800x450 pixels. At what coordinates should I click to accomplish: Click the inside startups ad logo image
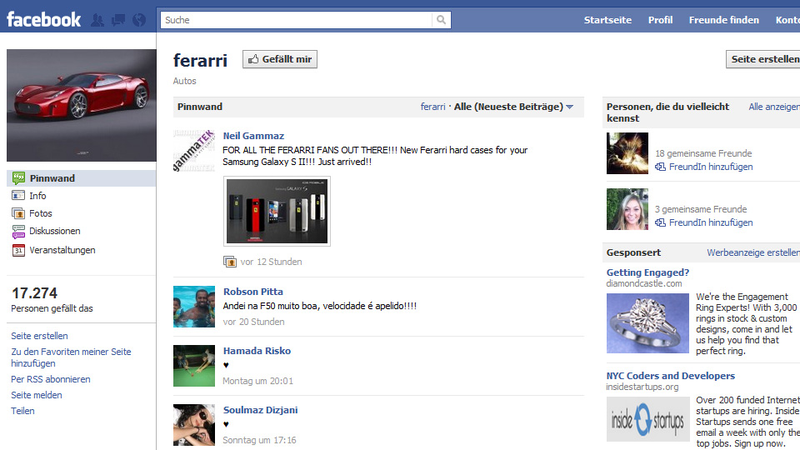[x=648, y=419]
